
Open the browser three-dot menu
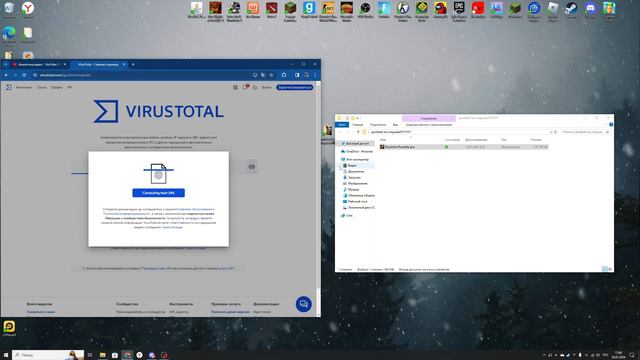click(315, 75)
